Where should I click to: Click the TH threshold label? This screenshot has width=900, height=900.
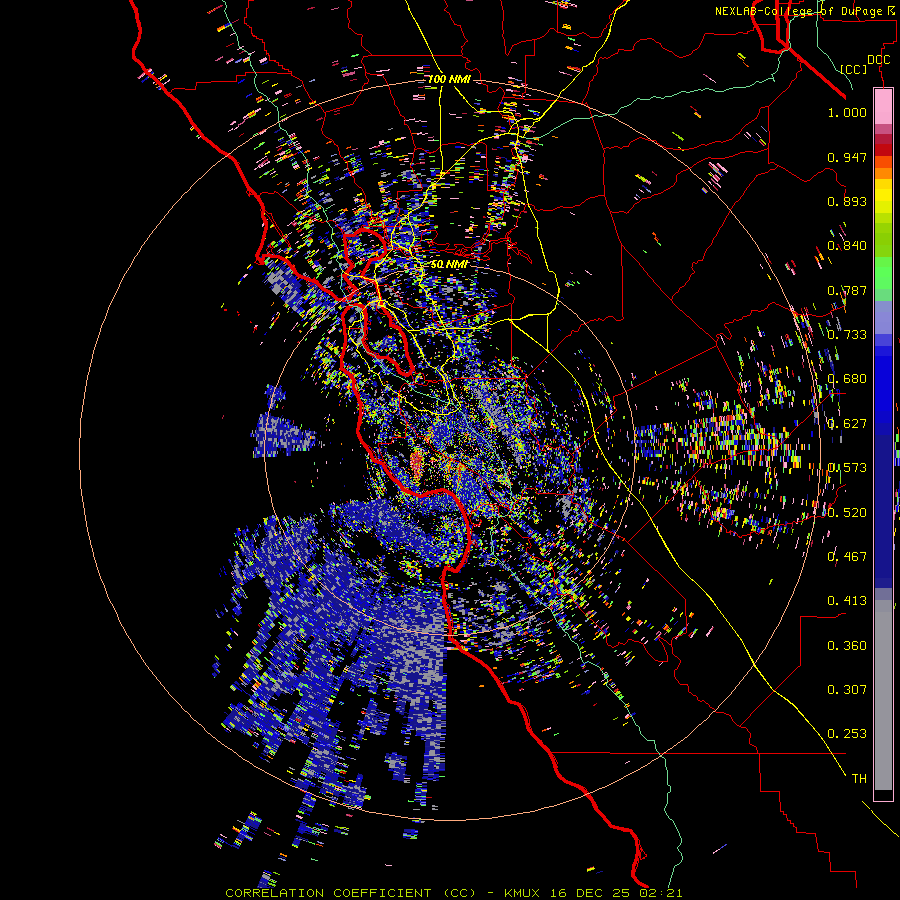point(859,779)
